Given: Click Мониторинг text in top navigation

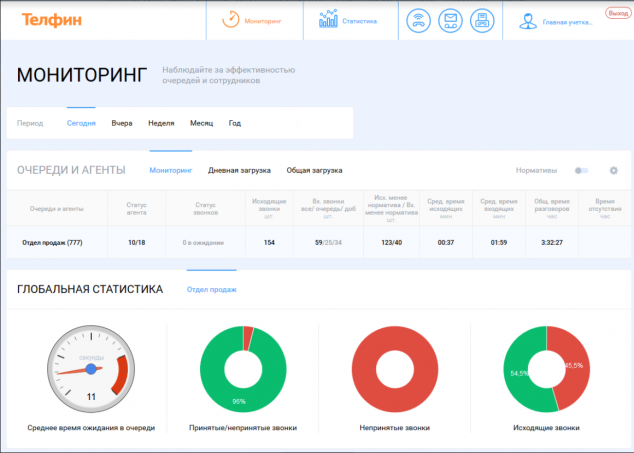Looking at the screenshot, I should click(263, 21).
